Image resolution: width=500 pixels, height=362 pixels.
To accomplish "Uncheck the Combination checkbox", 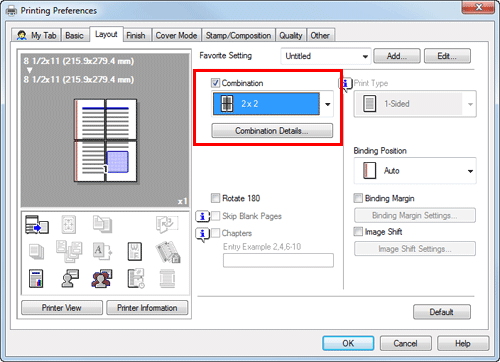I will tap(215, 83).
